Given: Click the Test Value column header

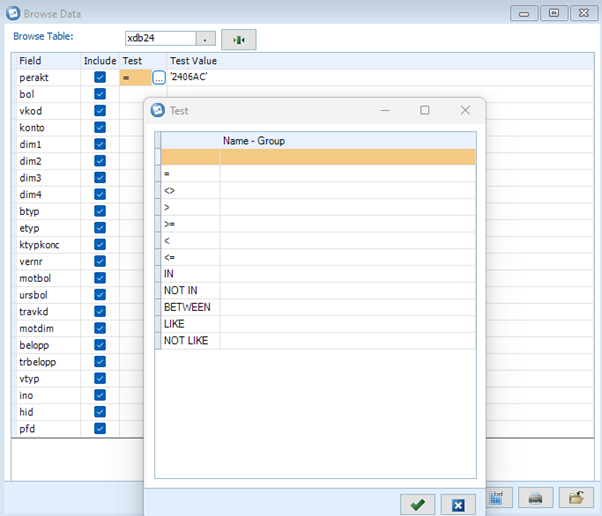Looking at the screenshot, I should 380,61.
